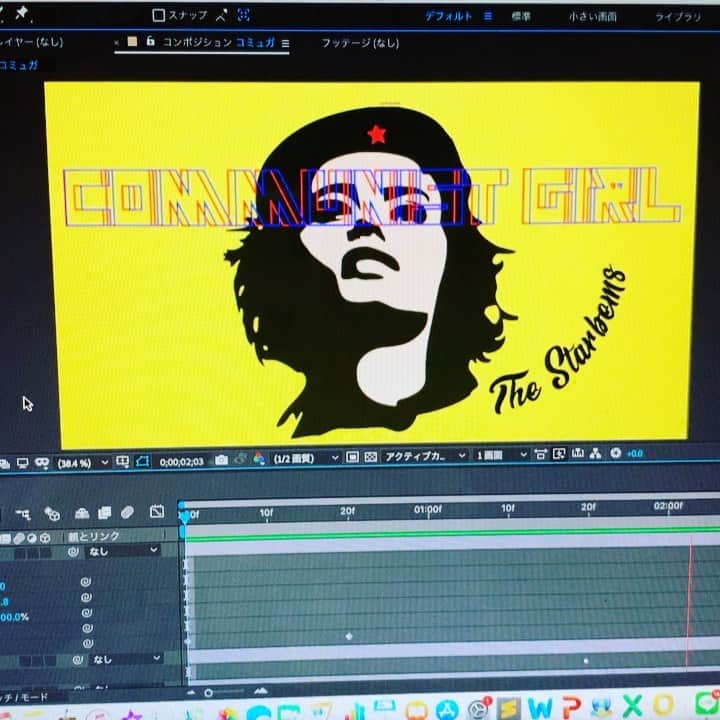Open grid and guide options icon

pos(122,462)
